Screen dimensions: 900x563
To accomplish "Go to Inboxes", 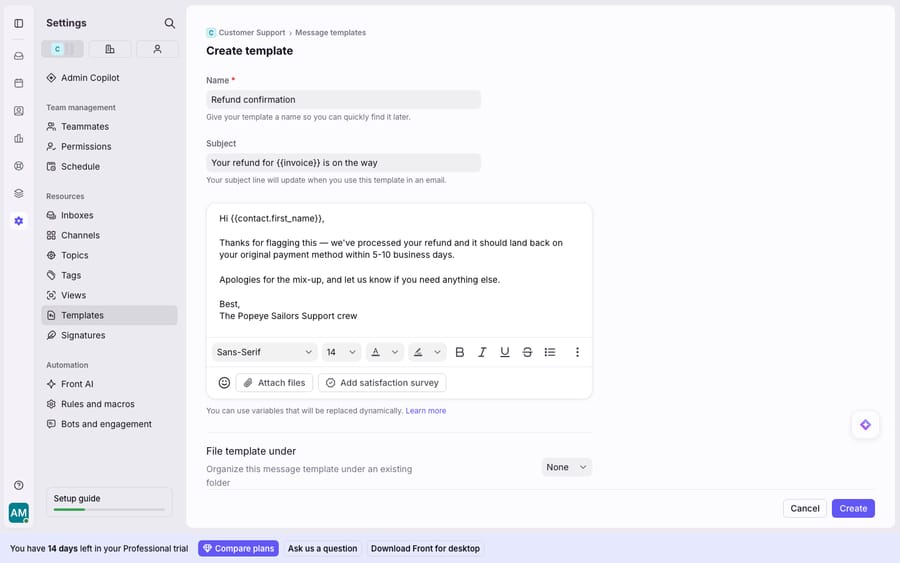I will coord(109,215).
